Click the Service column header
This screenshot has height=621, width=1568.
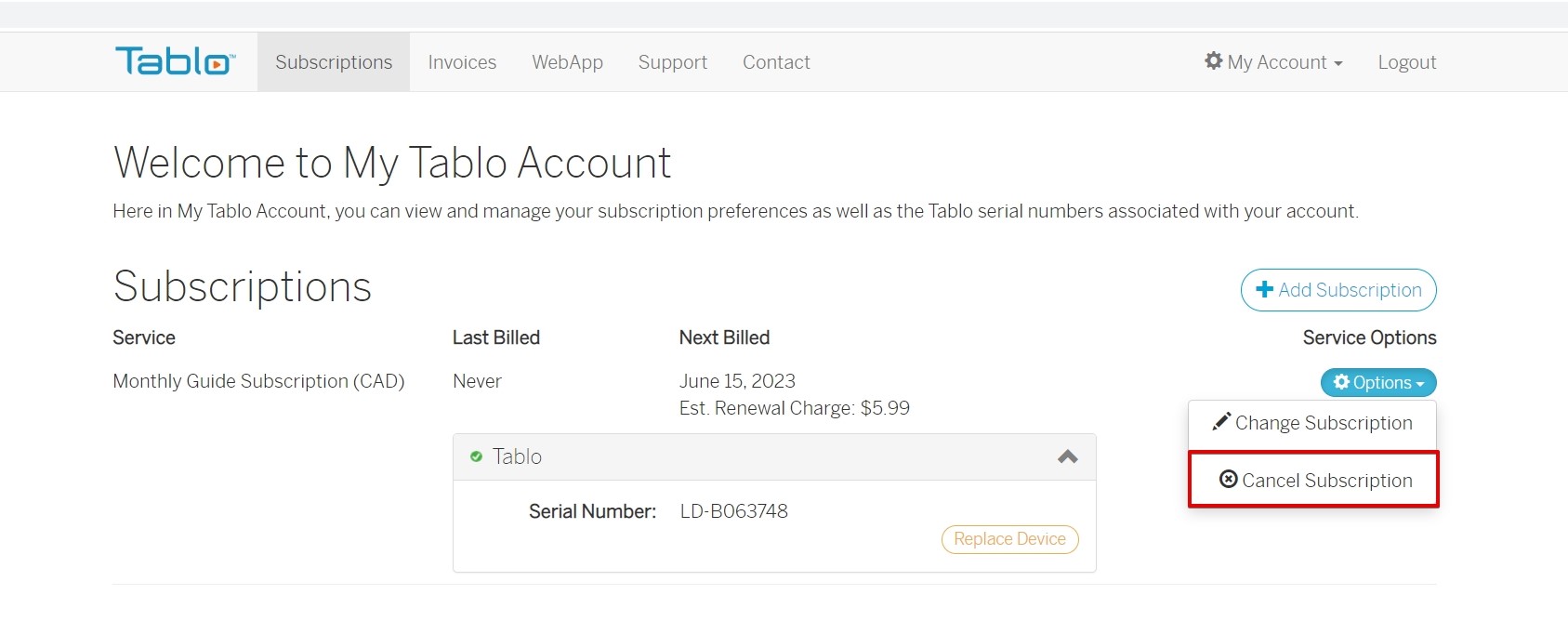tap(144, 337)
